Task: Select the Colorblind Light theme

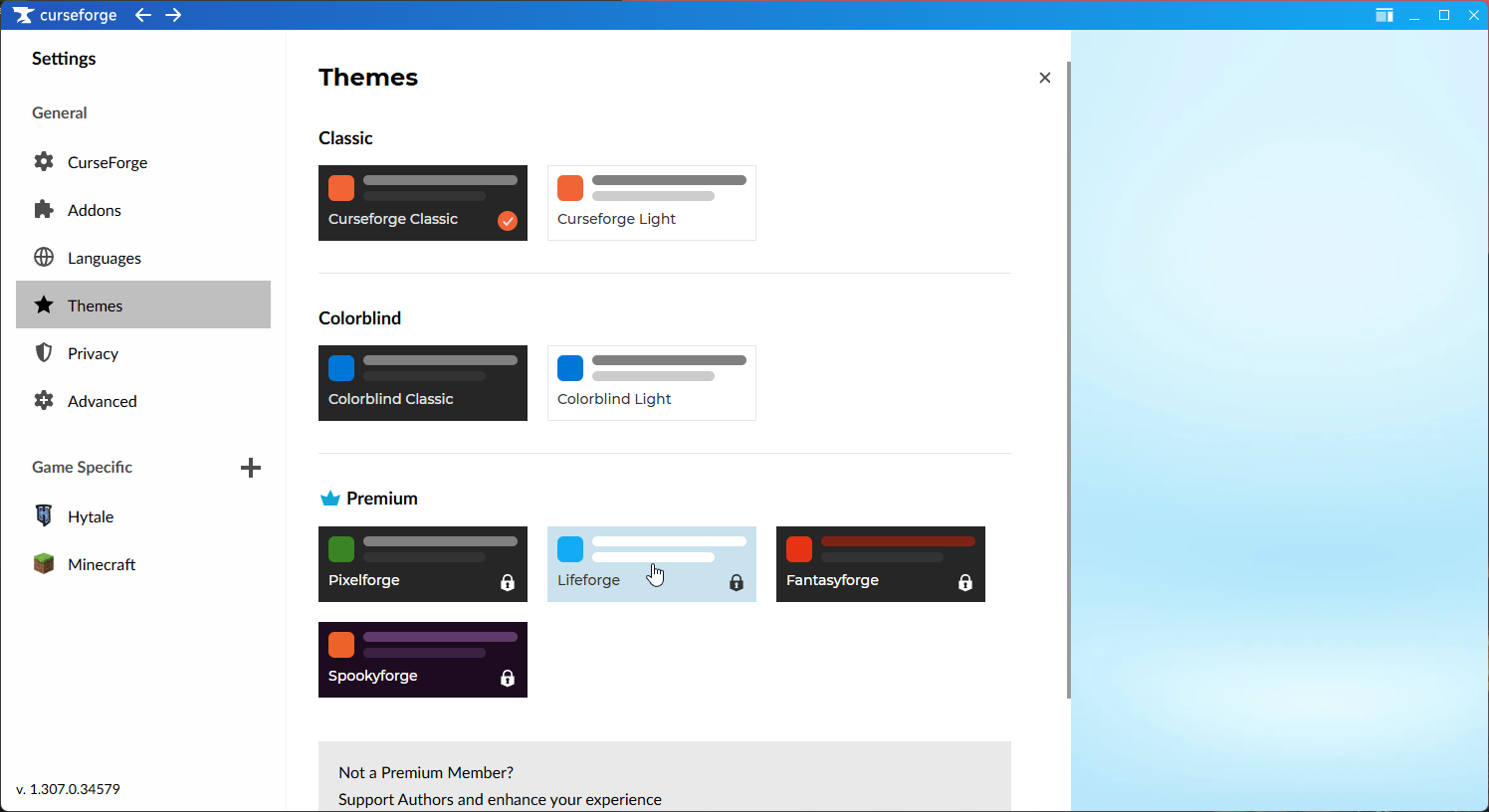Action: pos(652,383)
